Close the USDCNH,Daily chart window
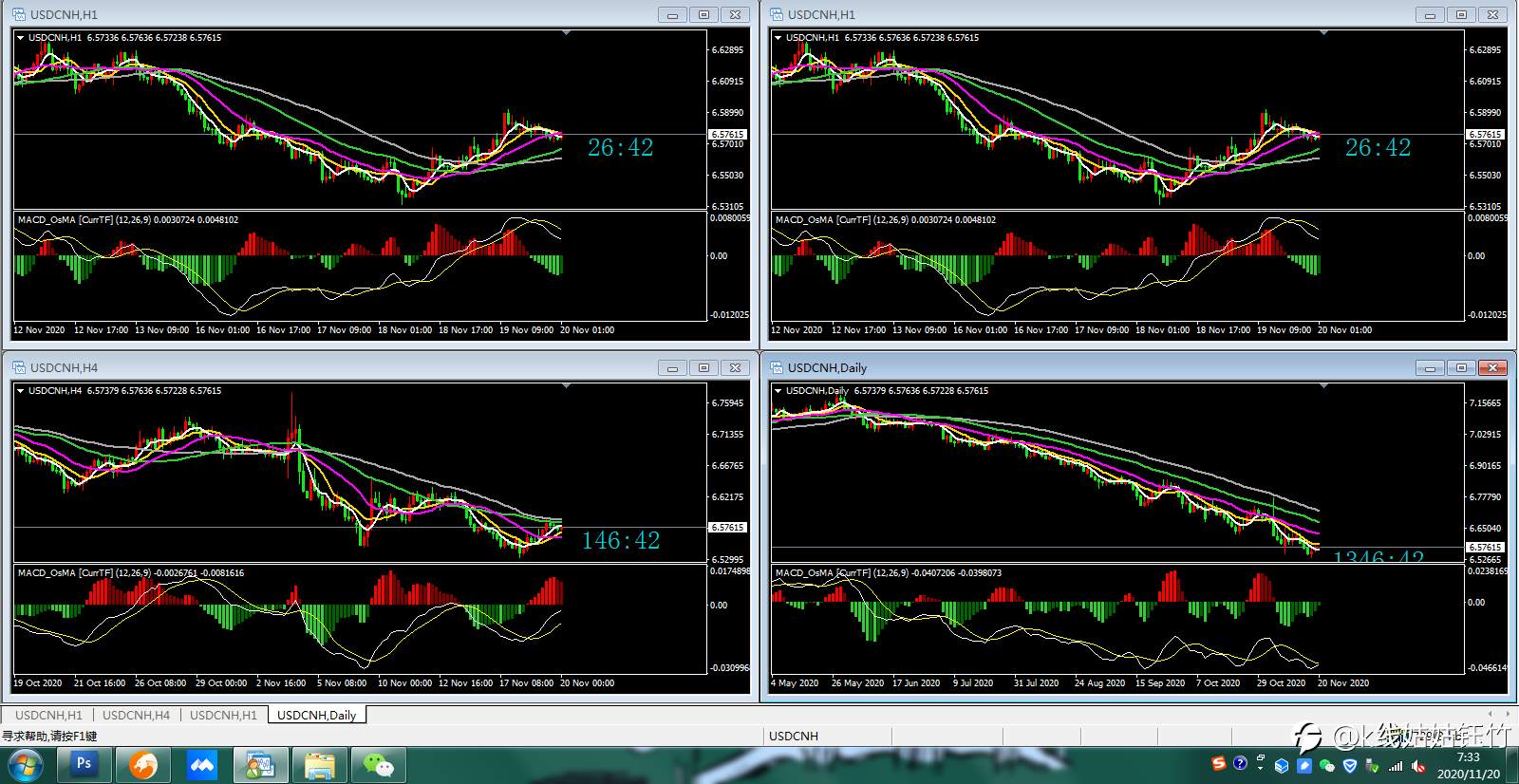Image resolution: width=1519 pixels, height=784 pixels. 1492,367
